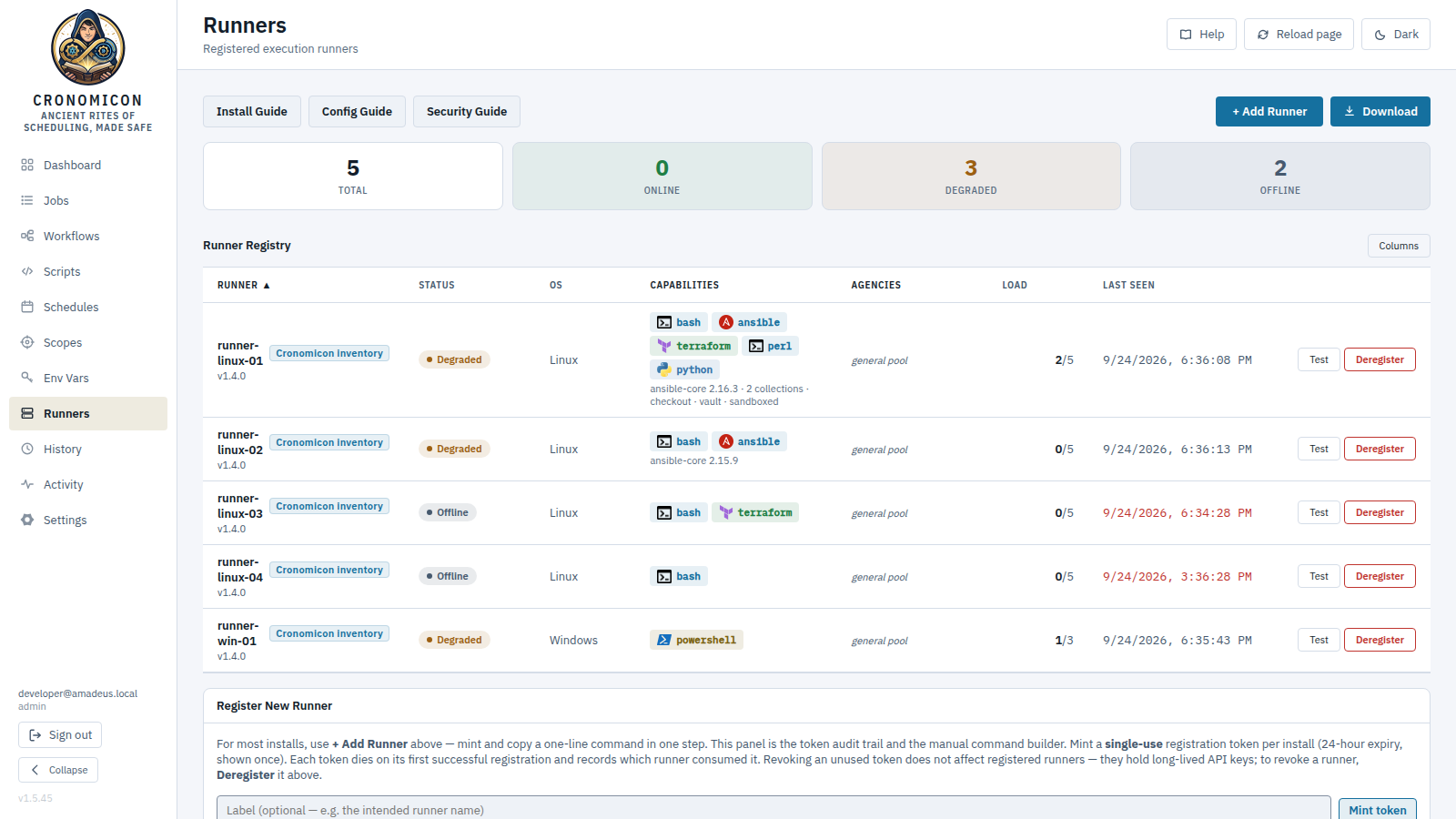Test runner-linux-01
1456x819 pixels.
pyautogui.click(x=1319, y=359)
